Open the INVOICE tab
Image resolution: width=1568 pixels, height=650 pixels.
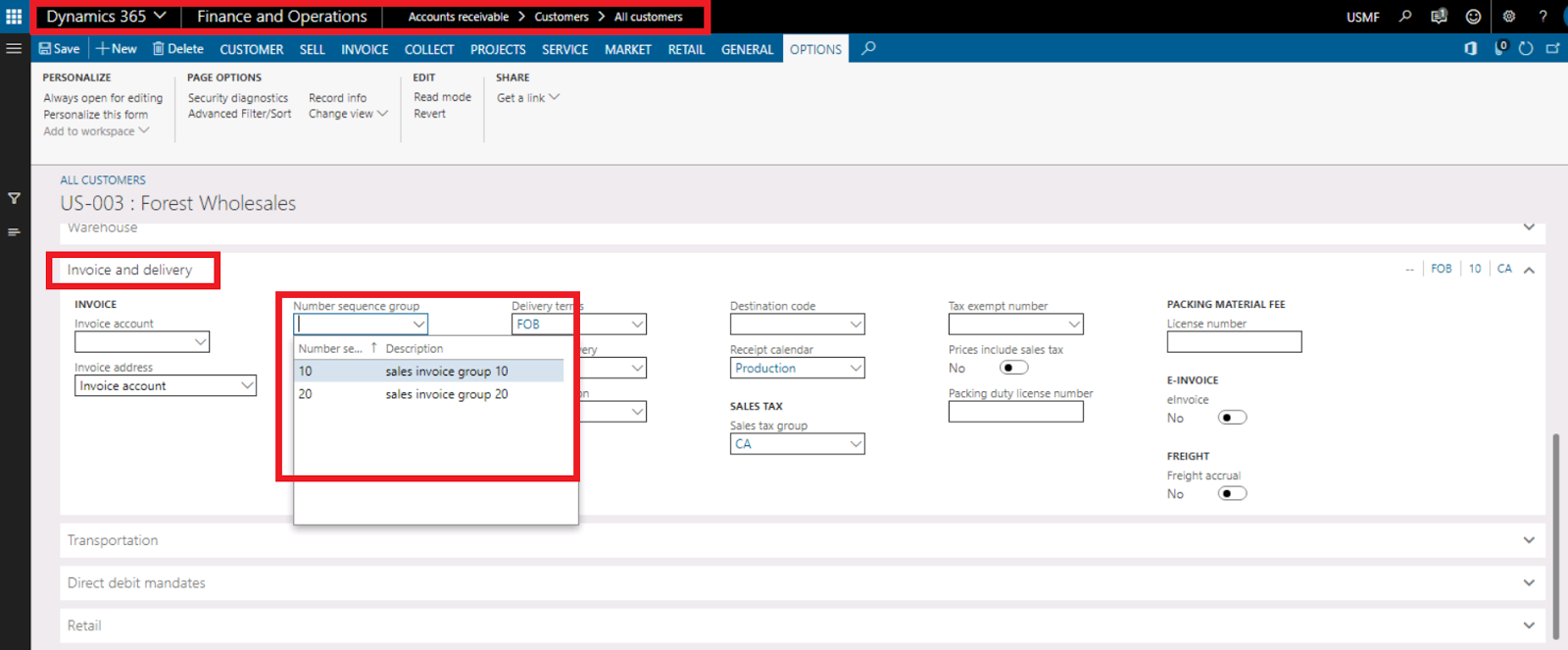(365, 49)
